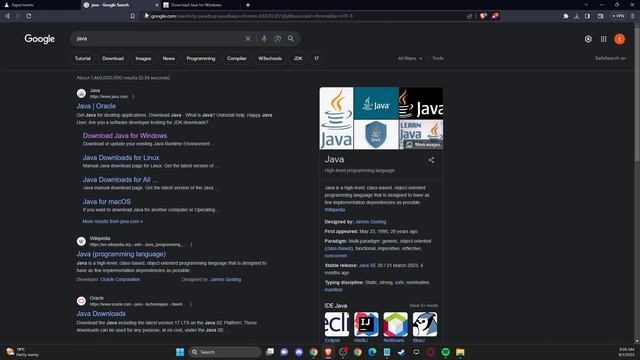Show more results from java.com
This screenshot has width=640, height=360.
pyautogui.click(x=113, y=221)
